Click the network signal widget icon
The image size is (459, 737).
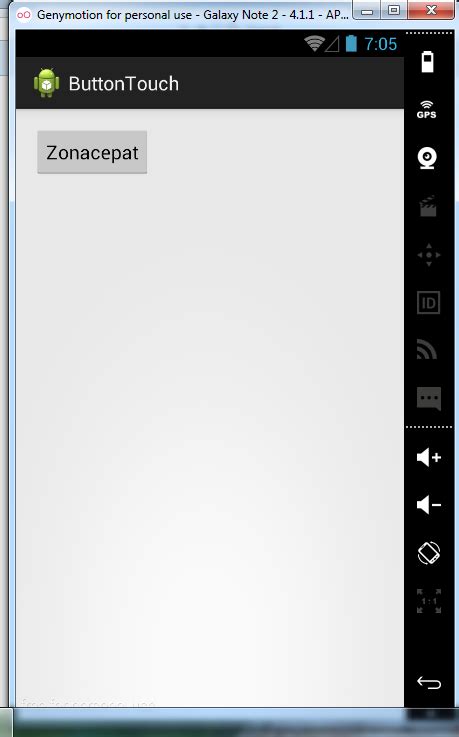tap(427, 349)
